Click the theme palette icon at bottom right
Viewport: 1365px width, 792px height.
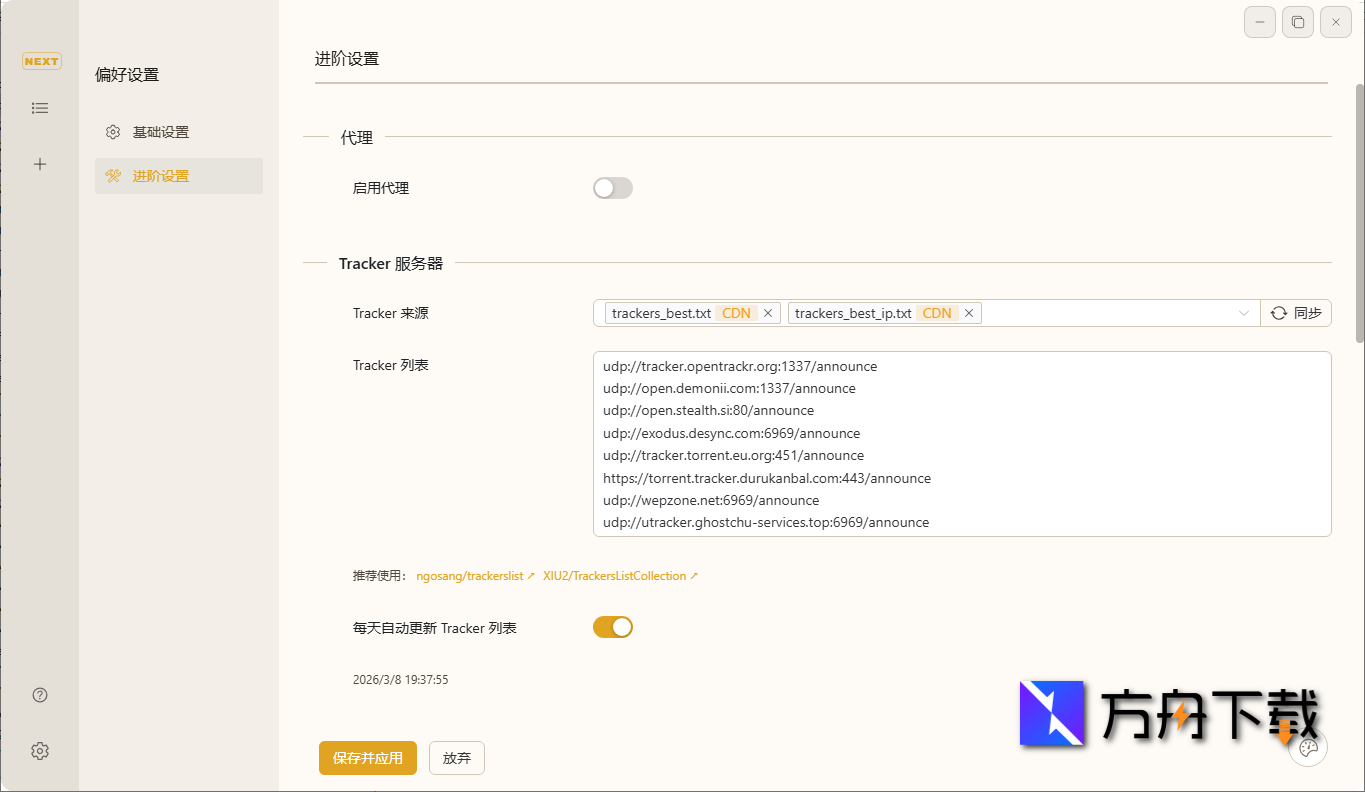[x=1308, y=748]
